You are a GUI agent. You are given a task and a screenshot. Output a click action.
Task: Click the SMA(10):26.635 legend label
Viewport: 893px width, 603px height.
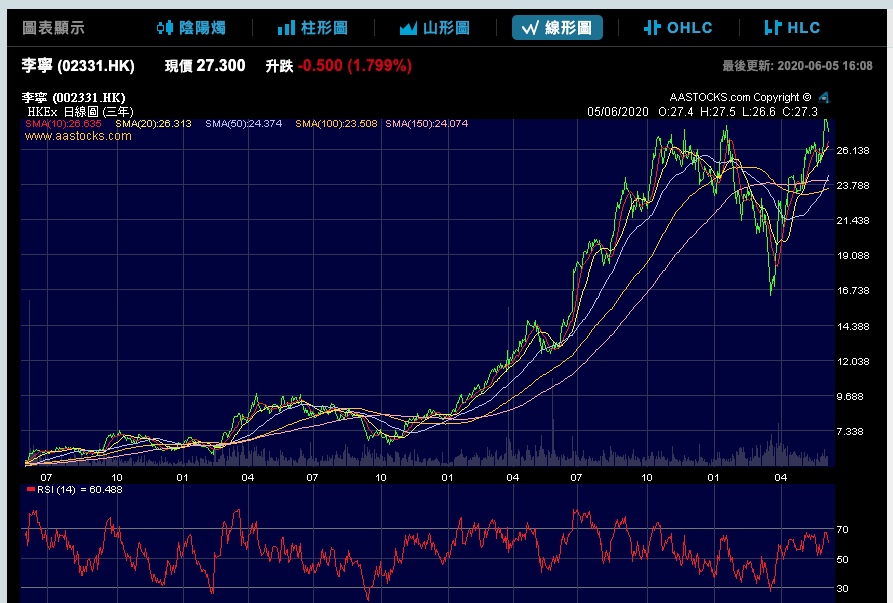point(63,124)
